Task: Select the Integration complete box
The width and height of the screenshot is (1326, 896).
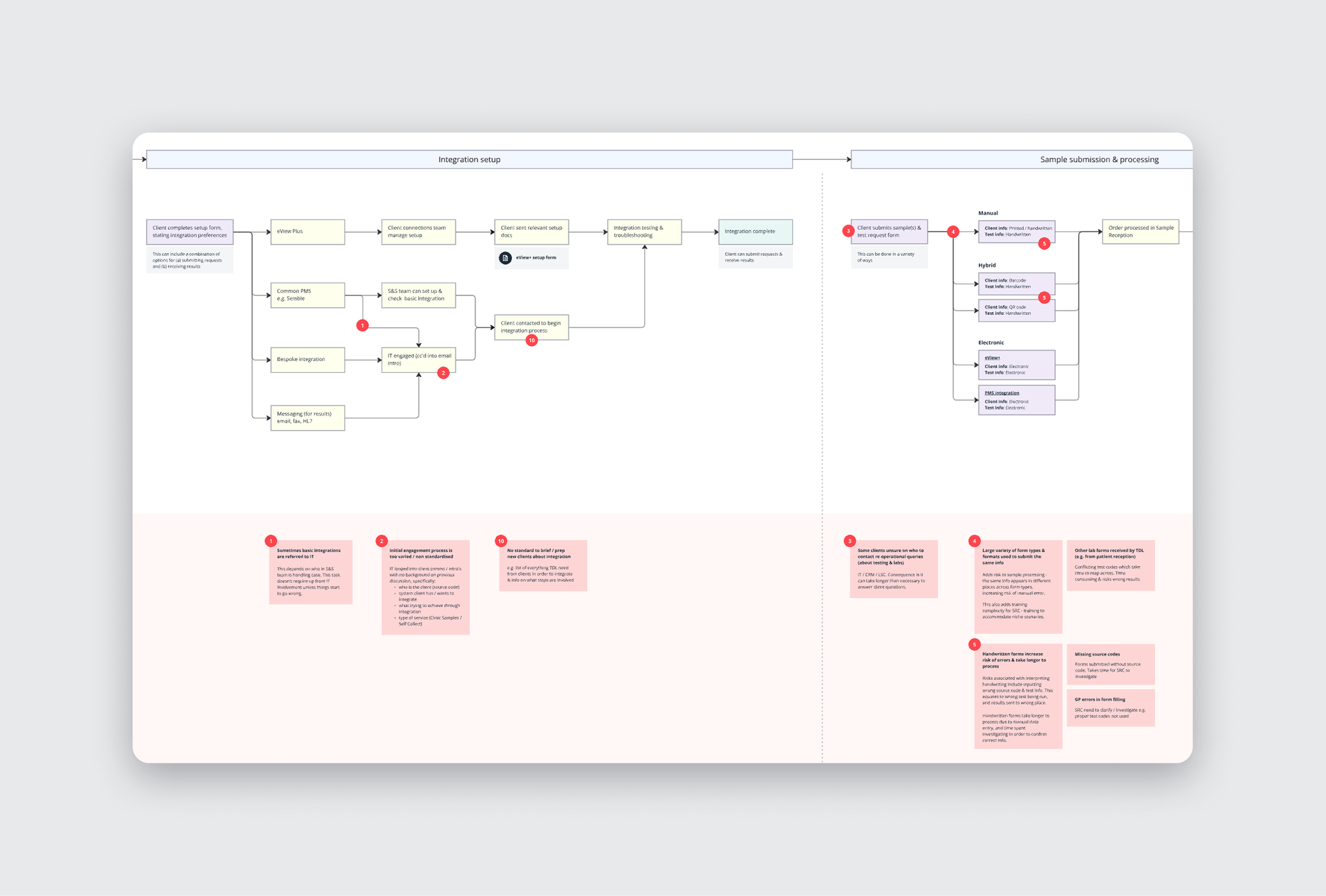Action: 755,232
